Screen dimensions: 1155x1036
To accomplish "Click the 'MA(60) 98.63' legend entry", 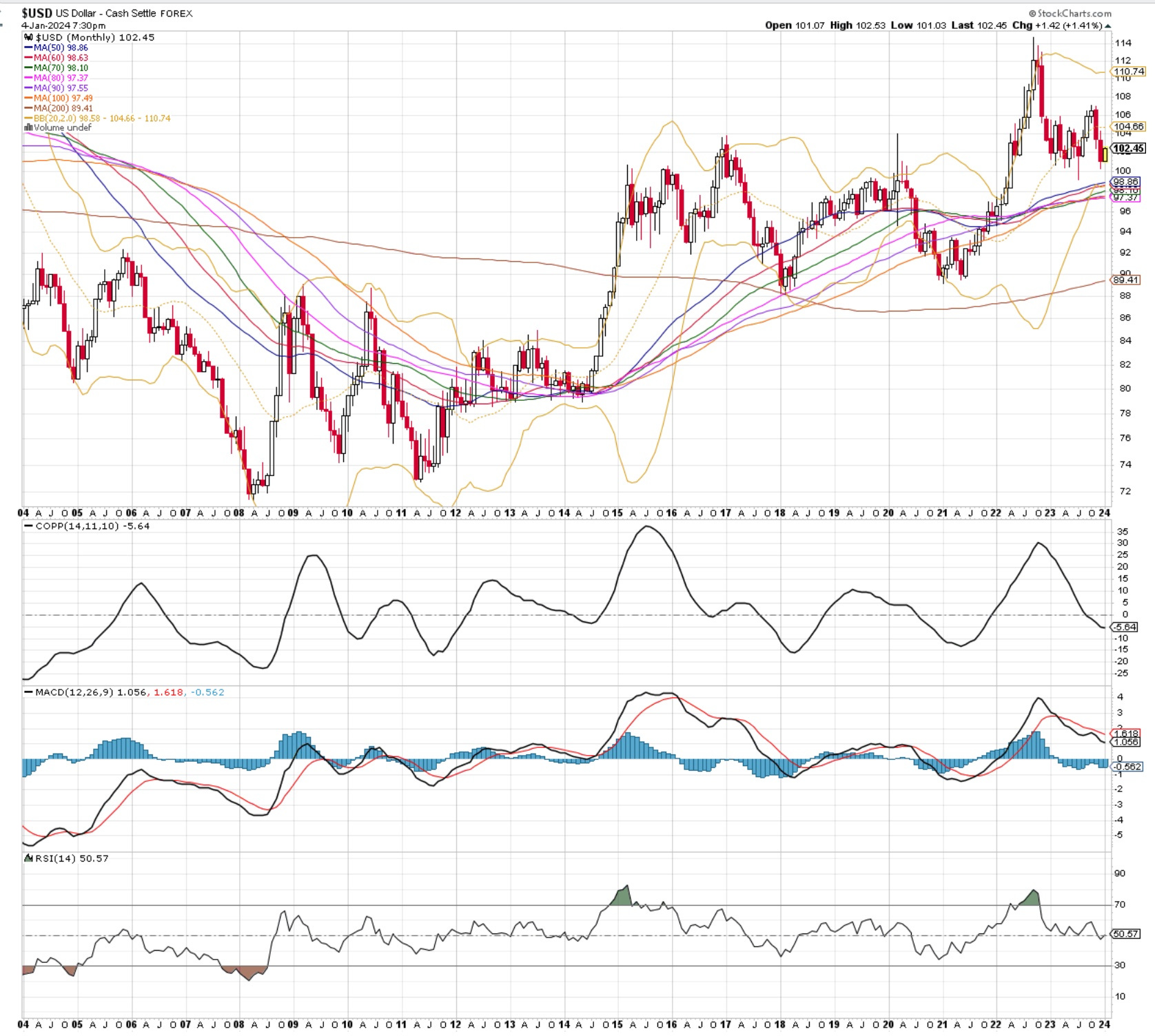I will coord(61,58).
